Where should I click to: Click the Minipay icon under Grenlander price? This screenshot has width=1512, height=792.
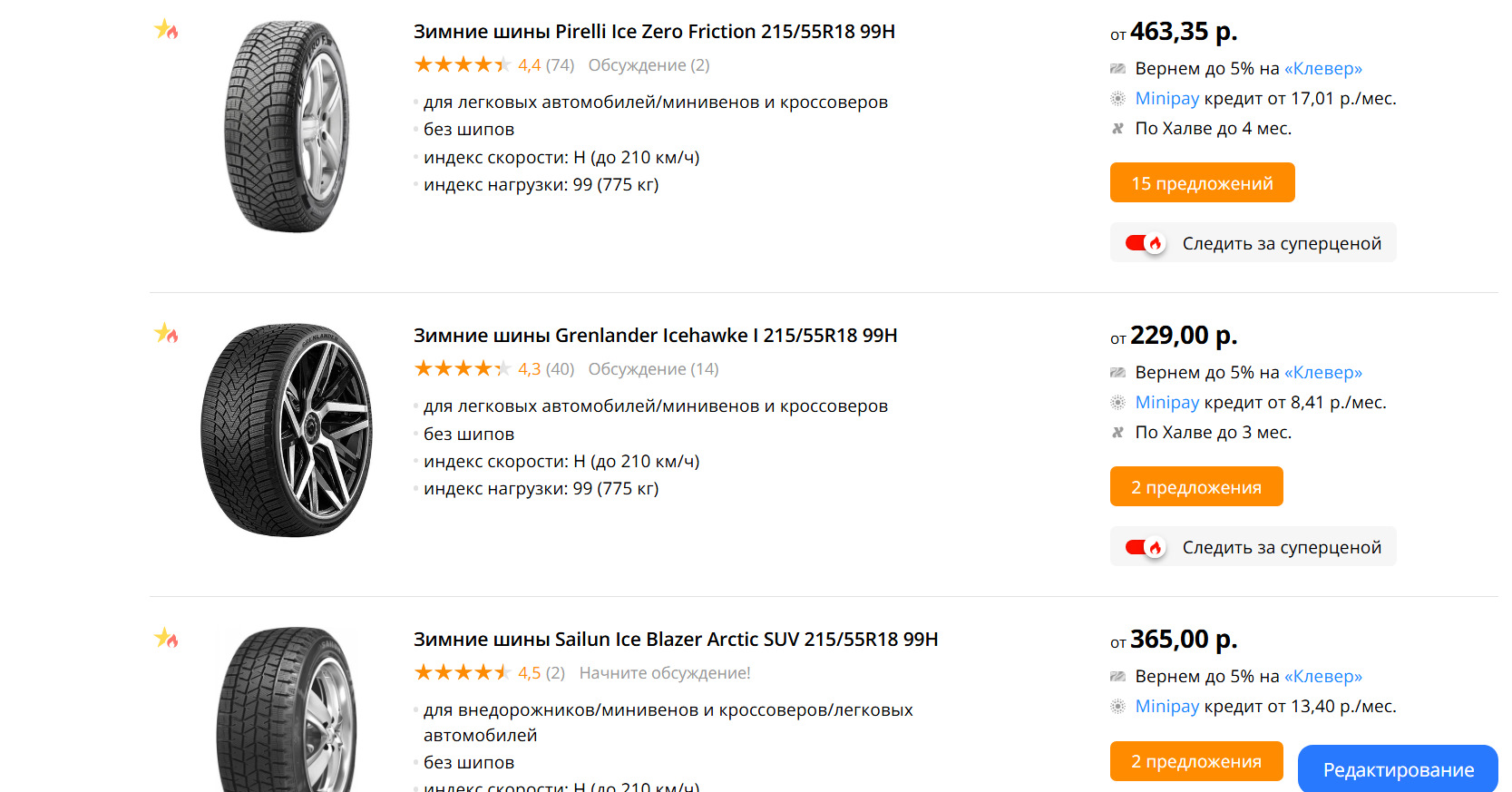pyautogui.click(x=1117, y=403)
